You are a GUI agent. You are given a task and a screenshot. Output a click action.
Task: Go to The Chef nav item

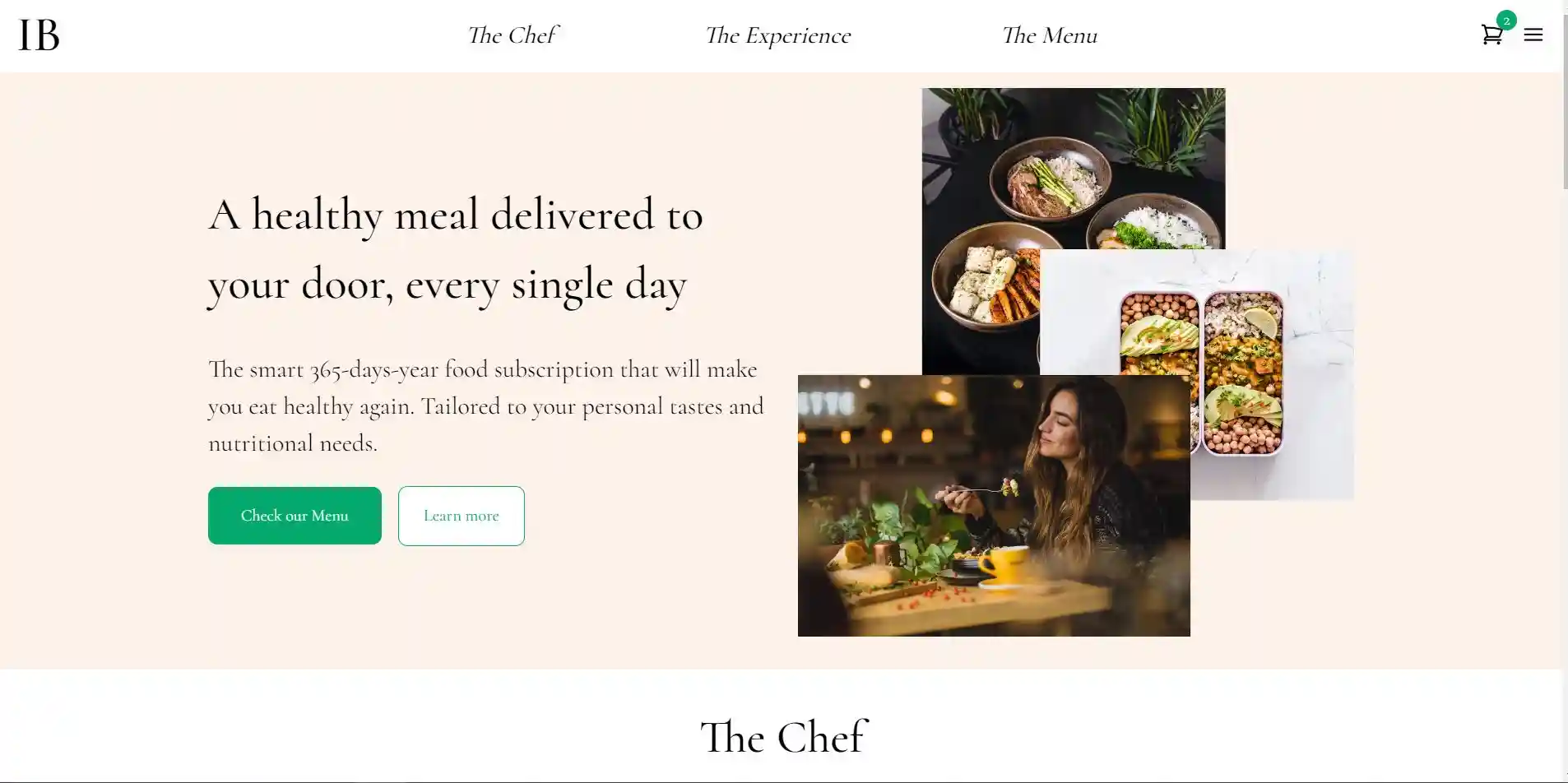click(513, 35)
